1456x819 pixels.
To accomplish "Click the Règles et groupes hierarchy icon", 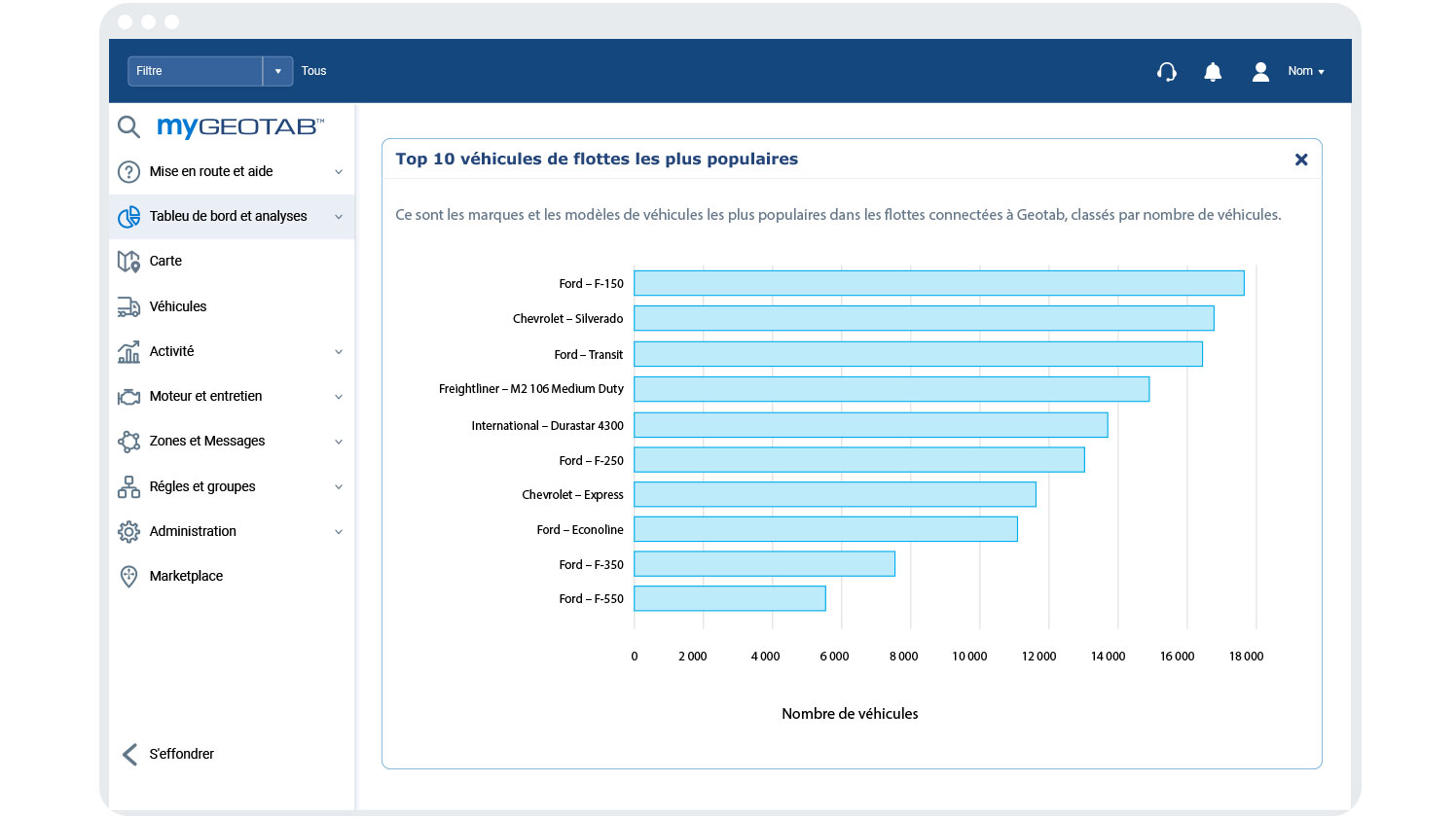I will click(x=128, y=486).
